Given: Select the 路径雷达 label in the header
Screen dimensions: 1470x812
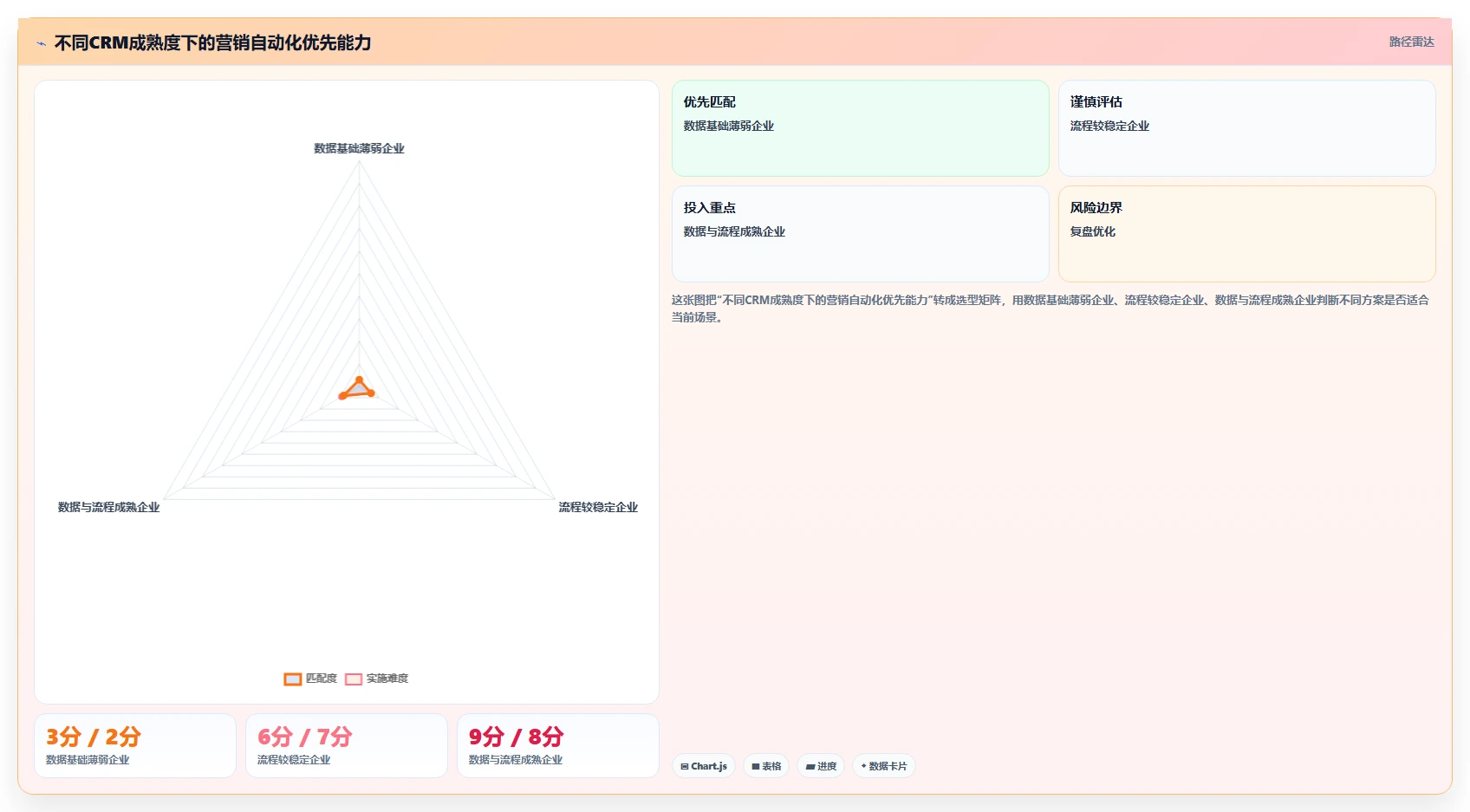Looking at the screenshot, I should tap(1411, 42).
